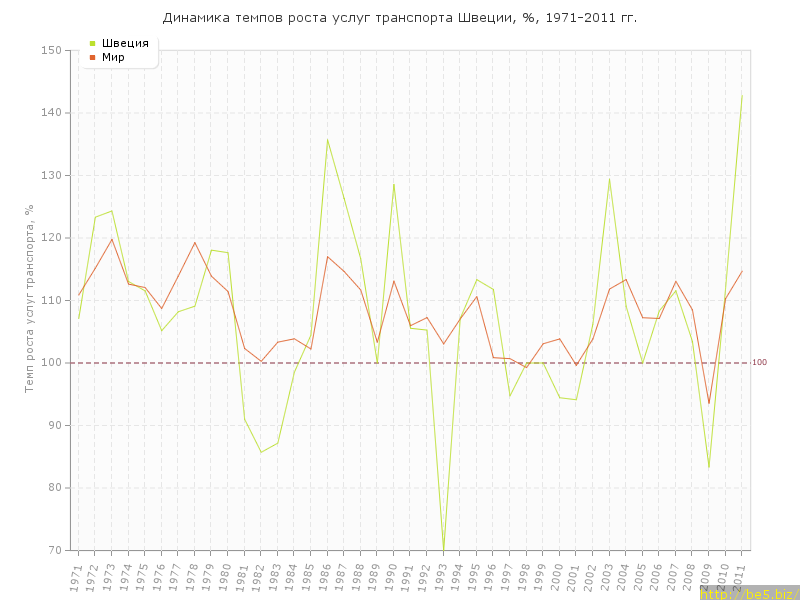The width and height of the screenshot is (800, 600).
Task: Toggle the Мир series legend label
Action: [x=113, y=57]
